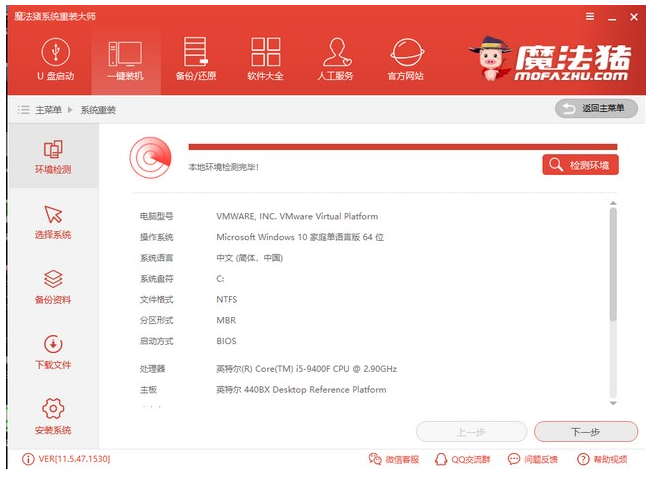The height and width of the screenshot is (491, 655).
Task: Select the 一键装机 toolbar icon
Action: tap(125, 59)
